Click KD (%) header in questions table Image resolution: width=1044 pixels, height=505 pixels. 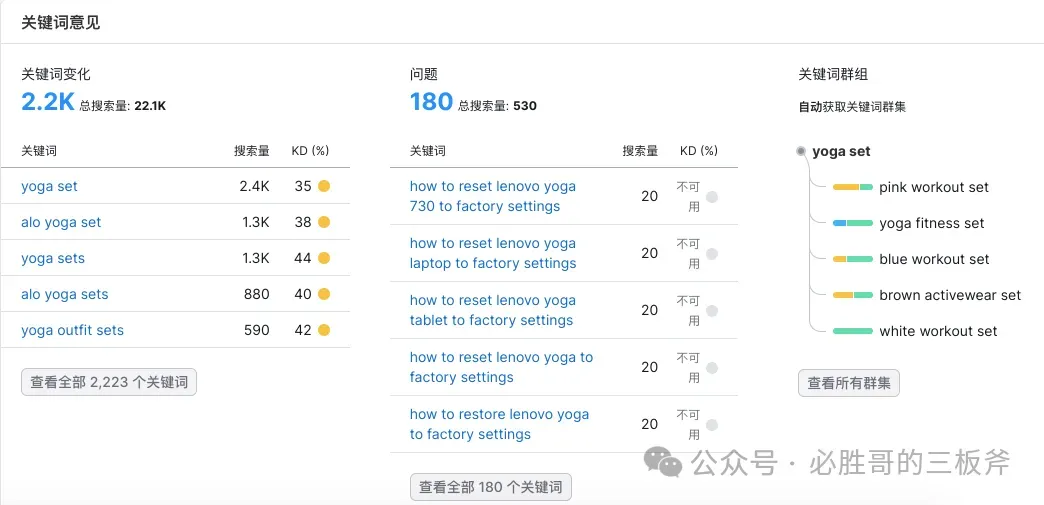tap(699, 151)
